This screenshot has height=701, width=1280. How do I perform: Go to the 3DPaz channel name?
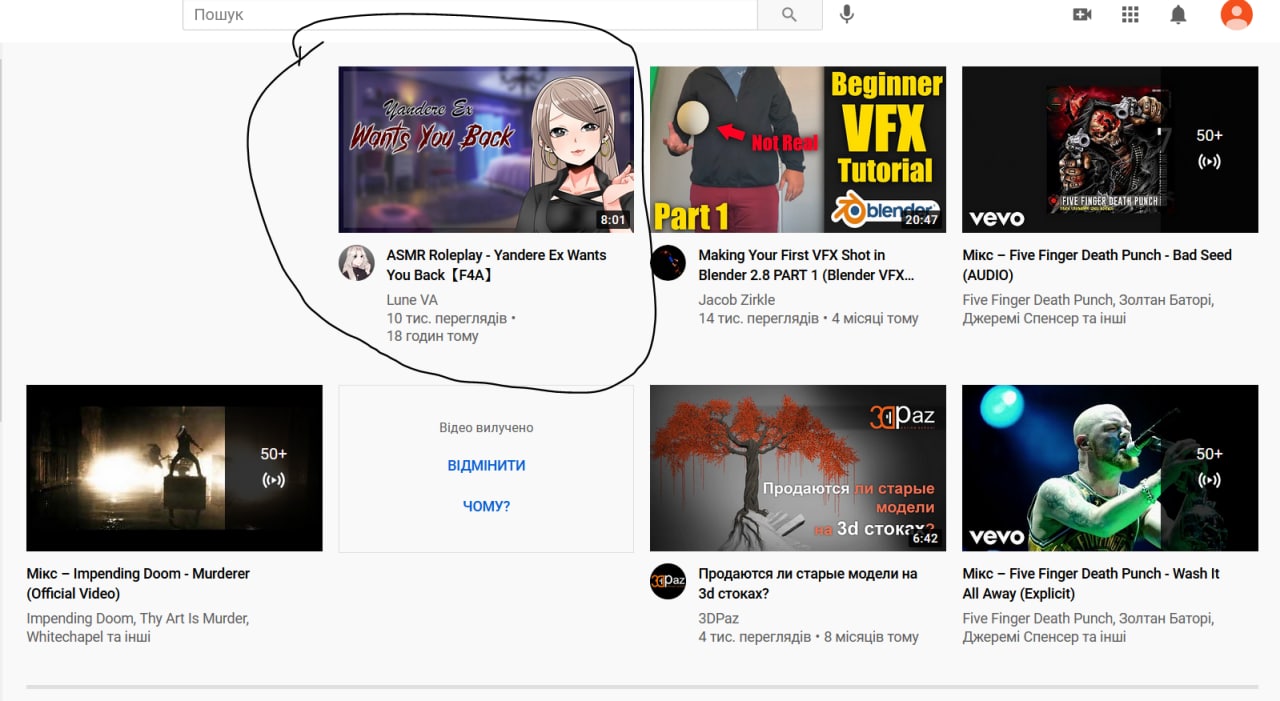click(718, 618)
